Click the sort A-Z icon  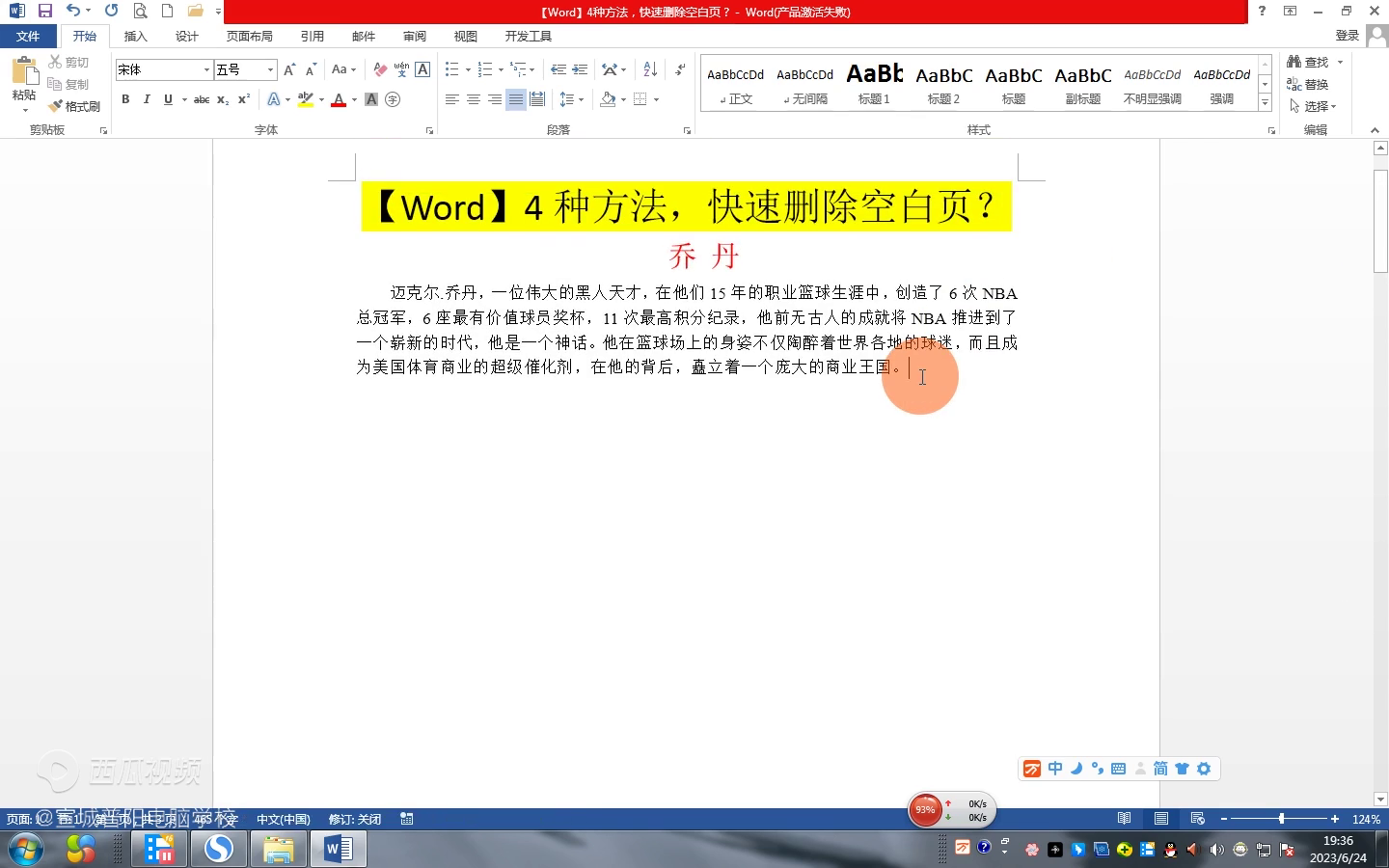point(650,69)
